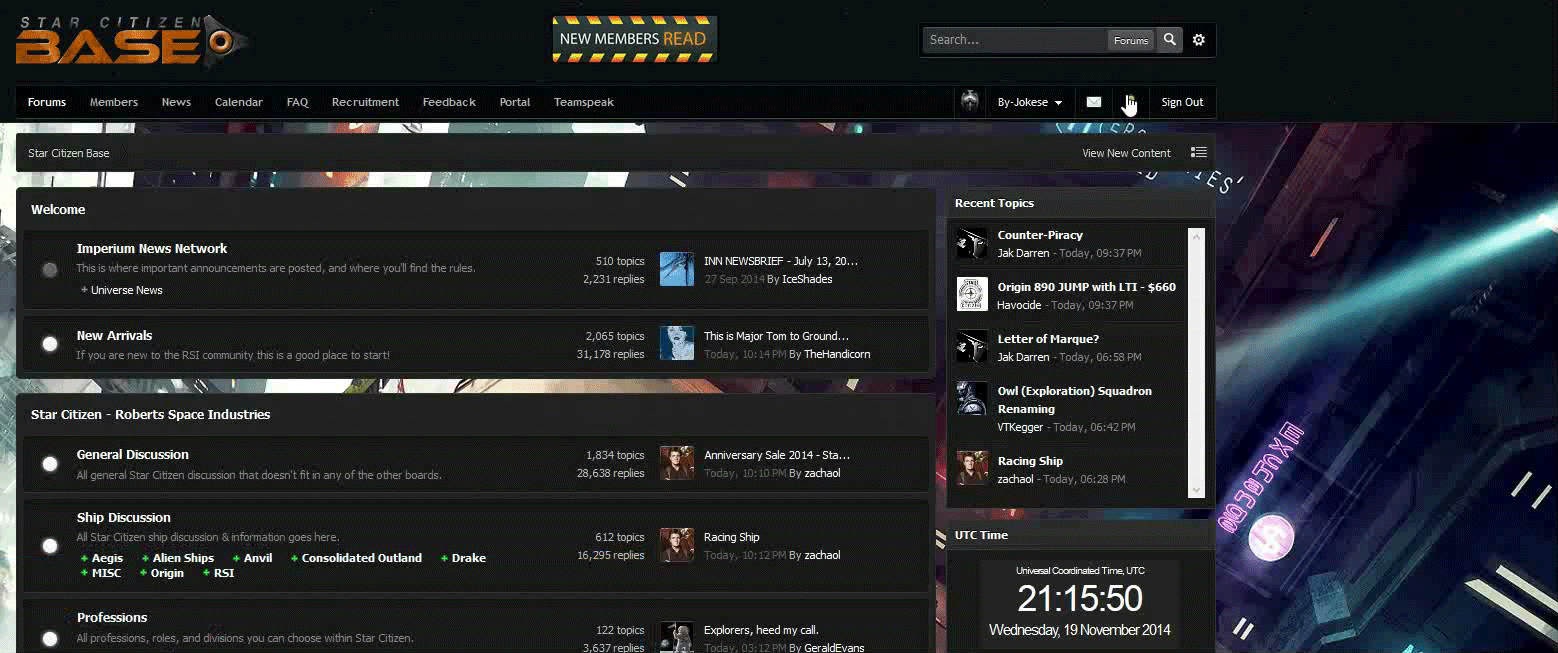Click the user avatar beside By-Jokese
The height and width of the screenshot is (653, 1558).
969,101
